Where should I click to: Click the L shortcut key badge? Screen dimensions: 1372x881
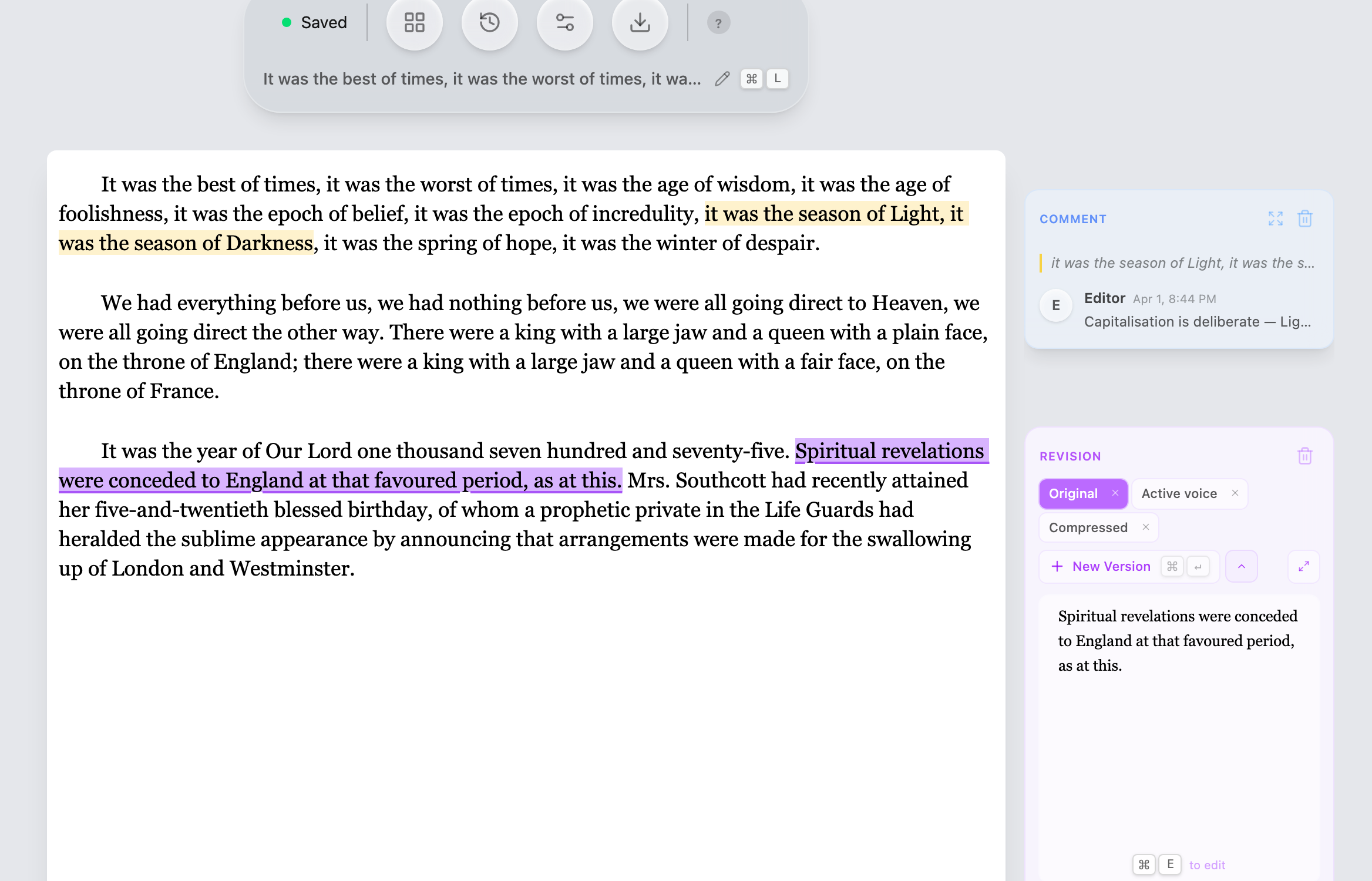(x=778, y=79)
